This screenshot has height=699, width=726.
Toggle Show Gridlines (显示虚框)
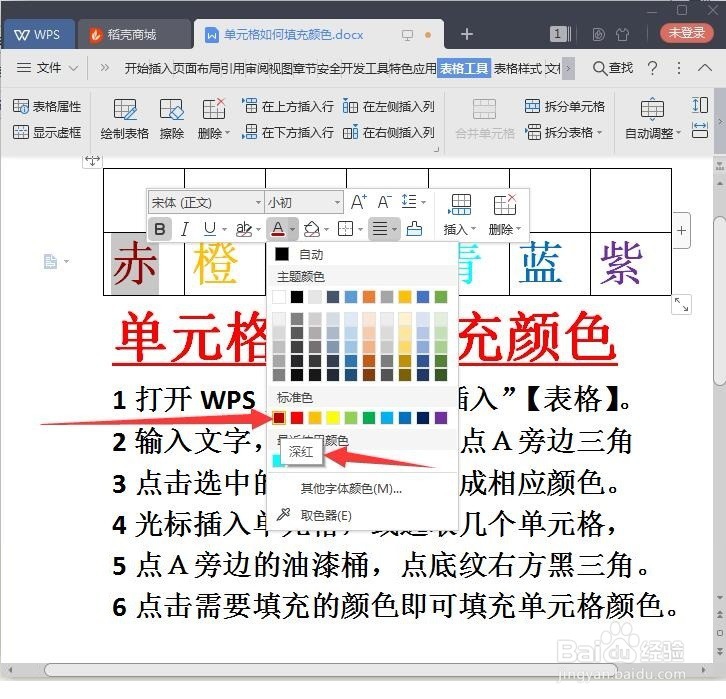(x=46, y=132)
